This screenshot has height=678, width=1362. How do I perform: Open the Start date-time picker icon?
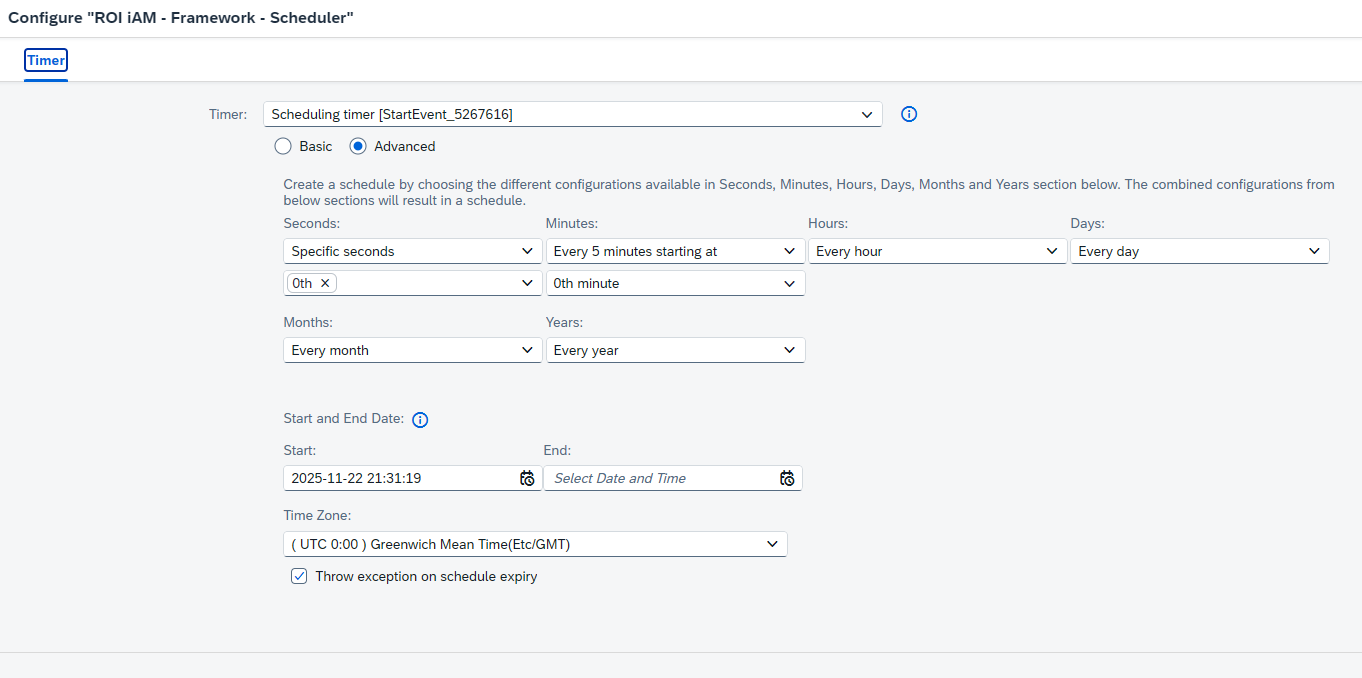click(527, 478)
